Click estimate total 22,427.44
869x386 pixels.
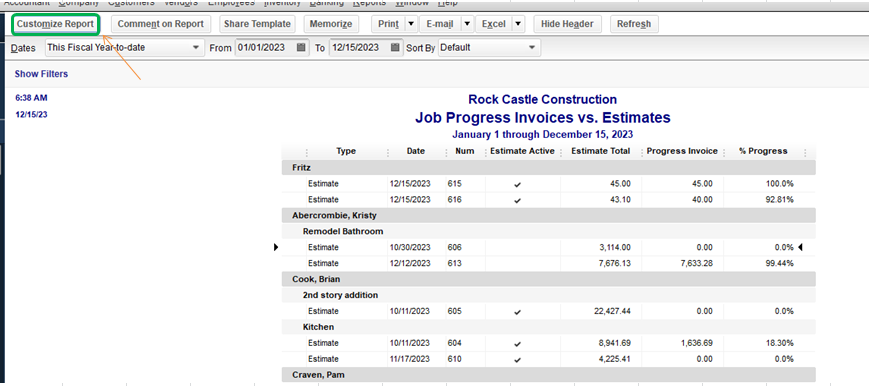[612, 311]
